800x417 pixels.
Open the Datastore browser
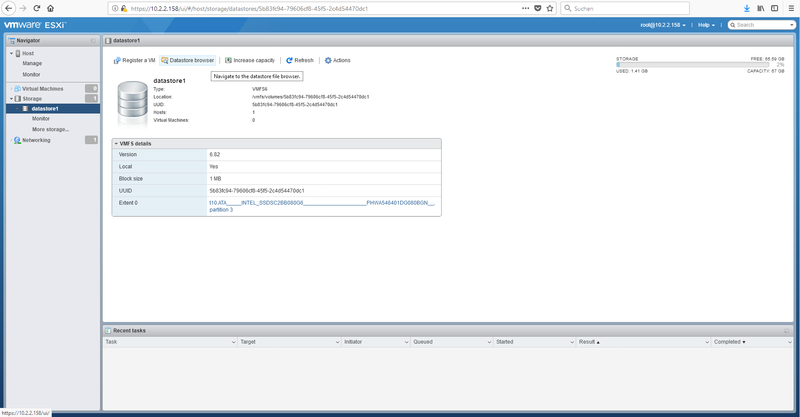pyautogui.click(x=188, y=60)
